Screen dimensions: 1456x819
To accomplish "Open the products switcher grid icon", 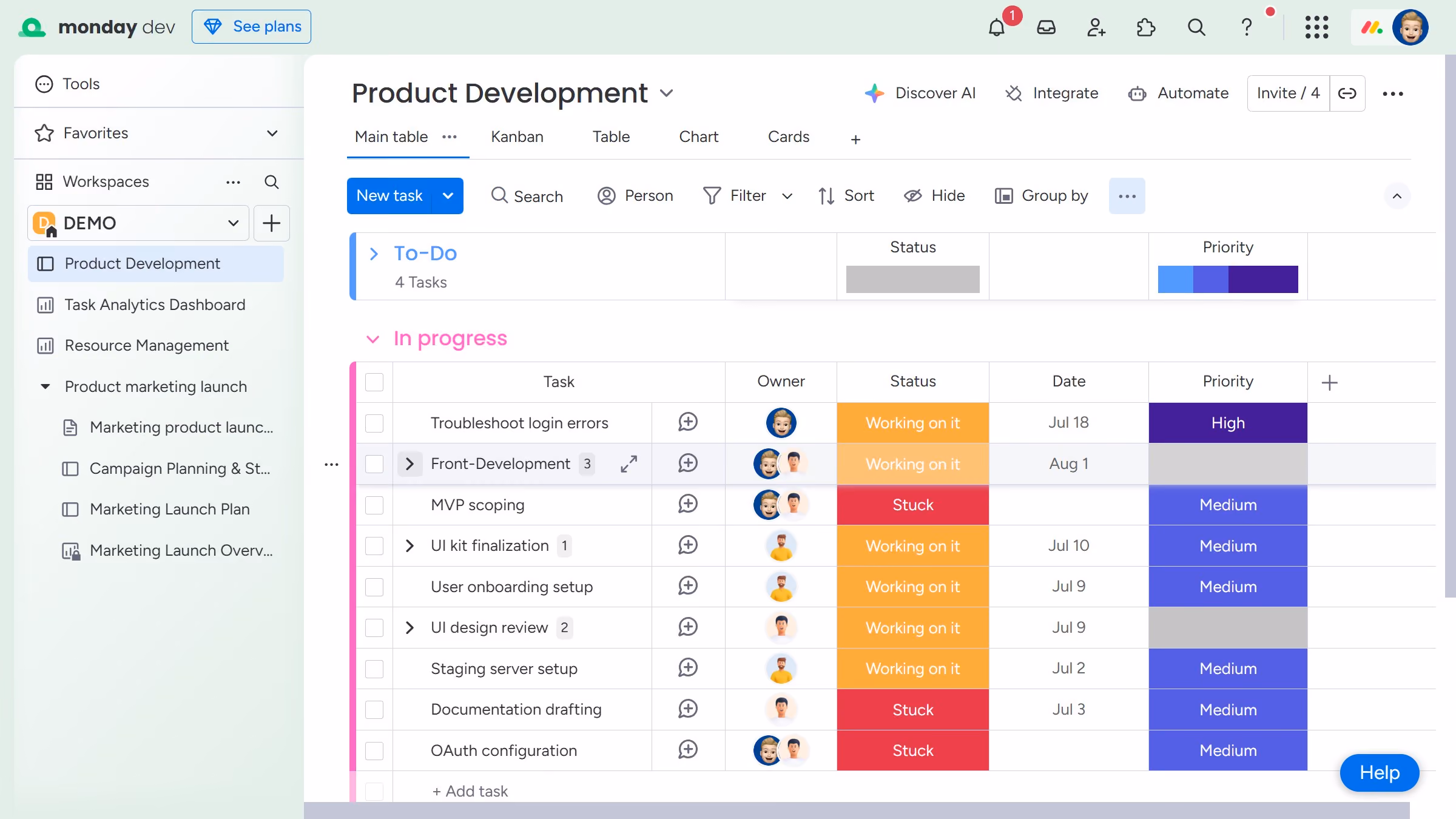I will click(x=1317, y=27).
